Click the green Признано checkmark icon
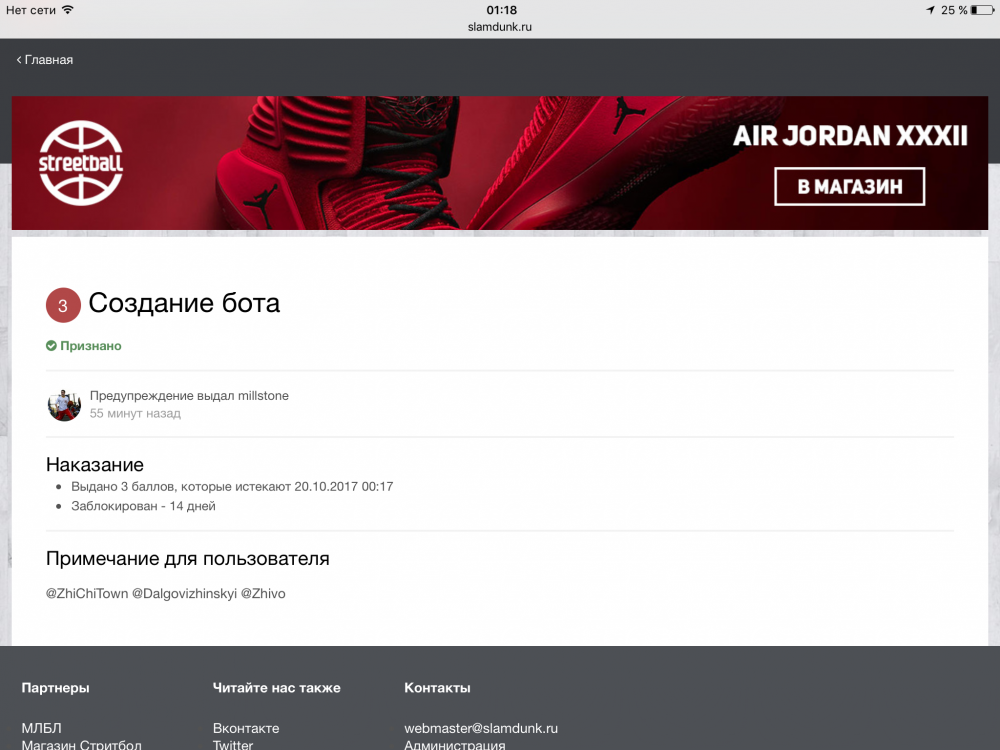 [51, 346]
